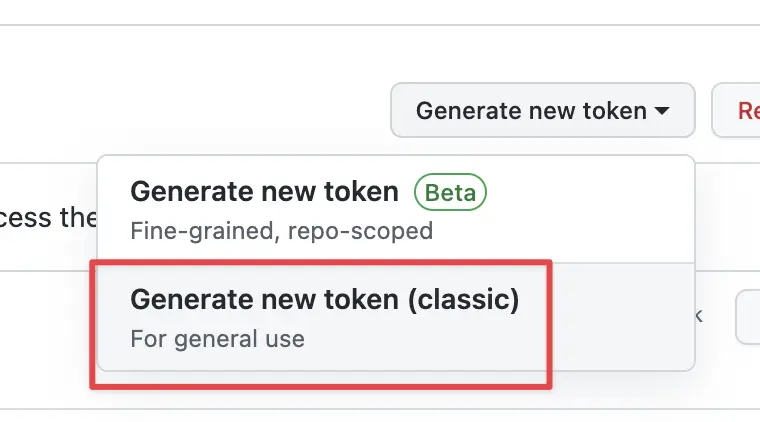Click the "Fine-grained, repo-scoped" description
This screenshot has width=760, height=422.
[x=281, y=231]
